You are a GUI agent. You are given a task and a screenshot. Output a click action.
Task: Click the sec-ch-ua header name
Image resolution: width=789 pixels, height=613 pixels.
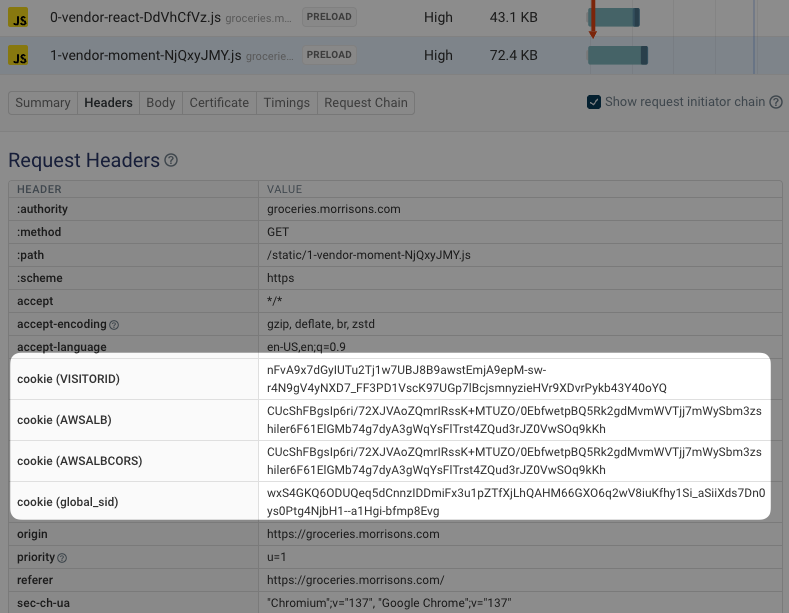[x=43, y=603]
